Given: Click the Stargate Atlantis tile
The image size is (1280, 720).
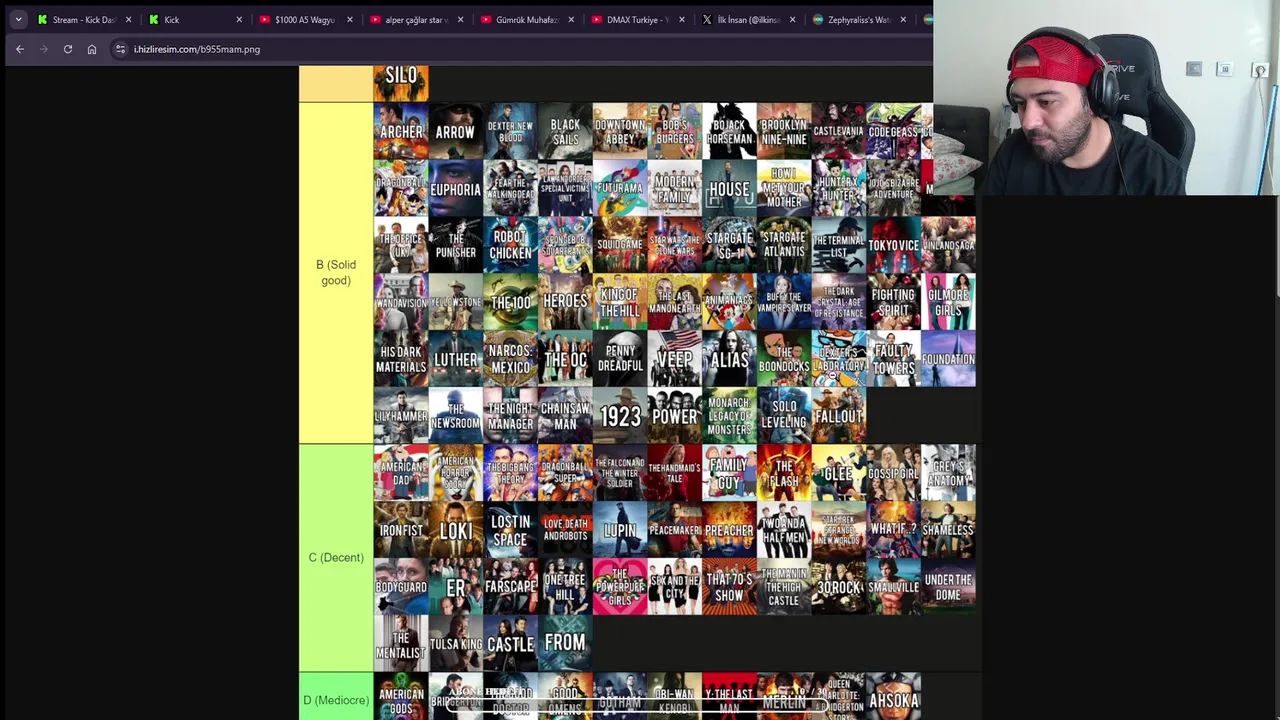Looking at the screenshot, I should 784,245.
